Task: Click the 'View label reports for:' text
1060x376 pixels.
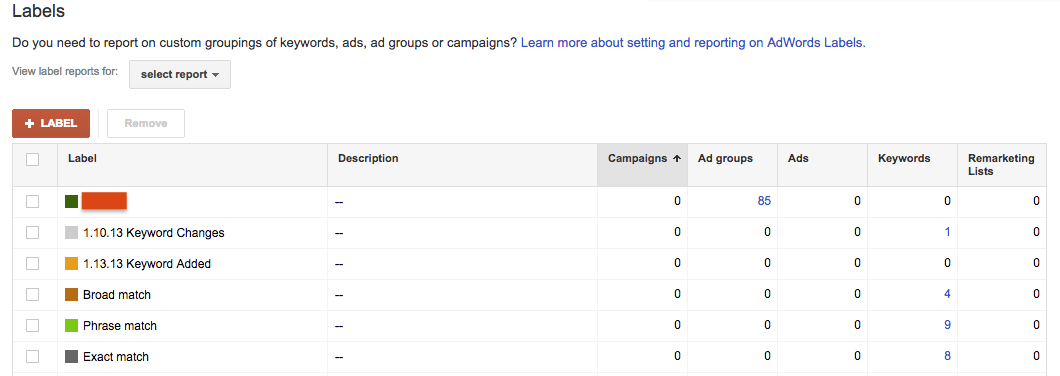Action: (66, 71)
